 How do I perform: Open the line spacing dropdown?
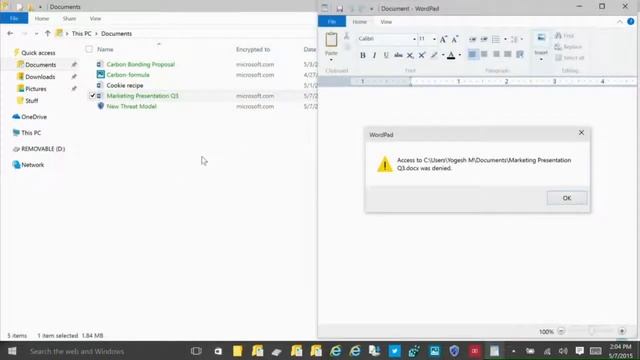coord(516,39)
